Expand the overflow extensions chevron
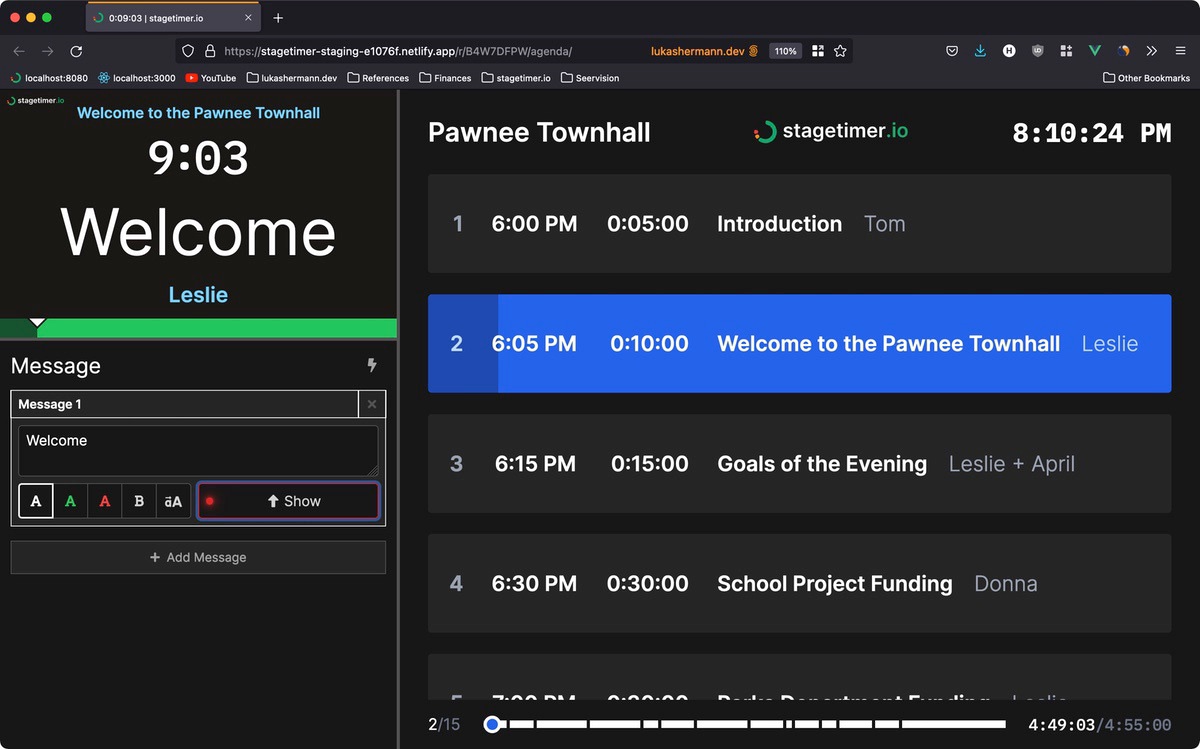1200x749 pixels. 1152,51
